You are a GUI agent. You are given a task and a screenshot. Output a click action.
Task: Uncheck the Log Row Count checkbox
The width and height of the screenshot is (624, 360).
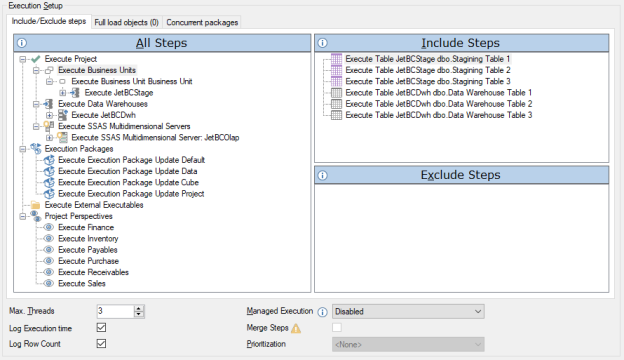coord(101,343)
